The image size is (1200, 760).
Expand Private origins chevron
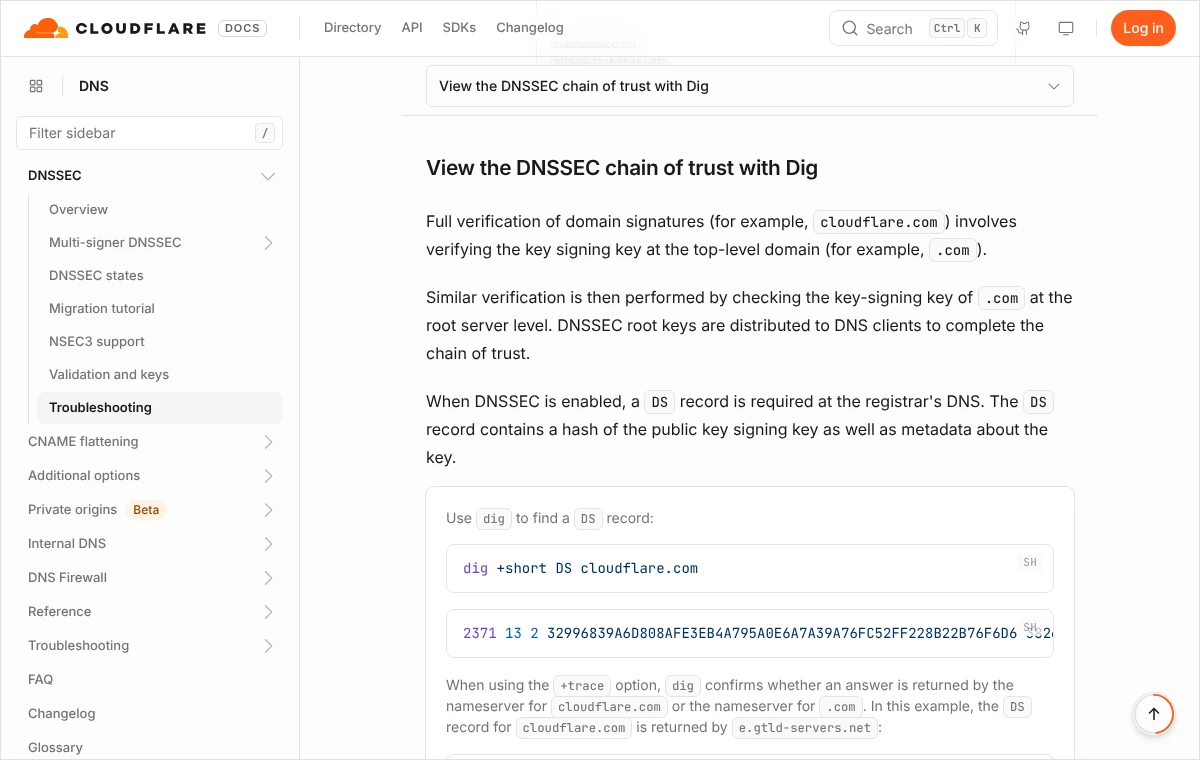(x=268, y=510)
